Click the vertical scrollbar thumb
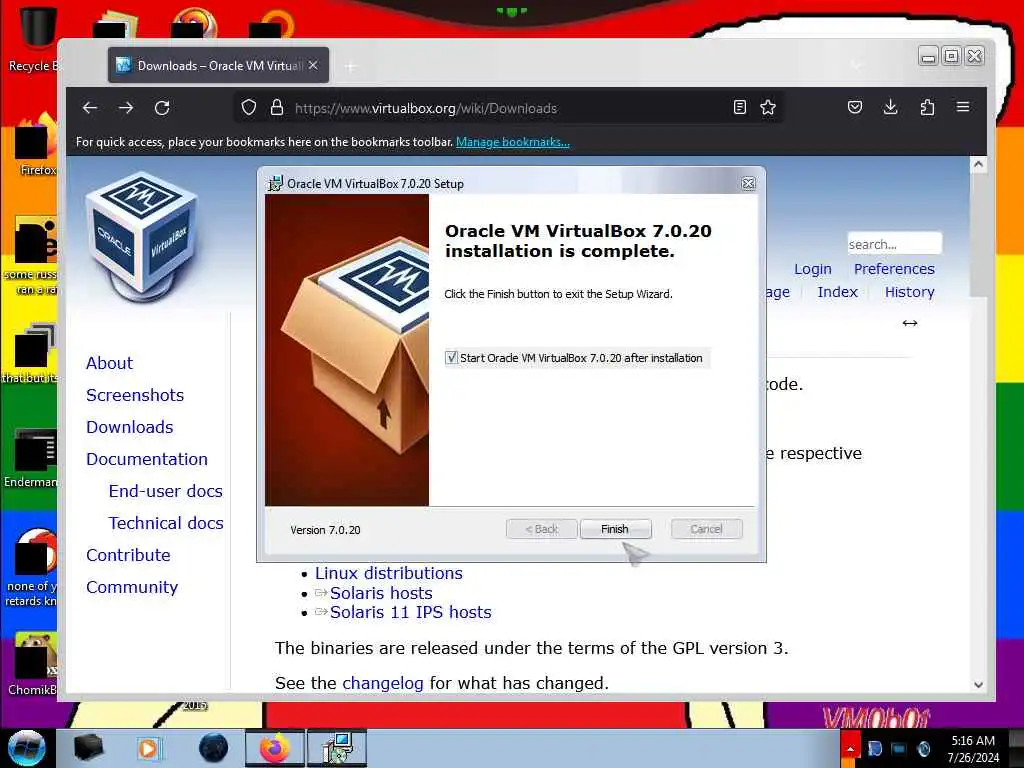1024x768 pixels. 978,235
